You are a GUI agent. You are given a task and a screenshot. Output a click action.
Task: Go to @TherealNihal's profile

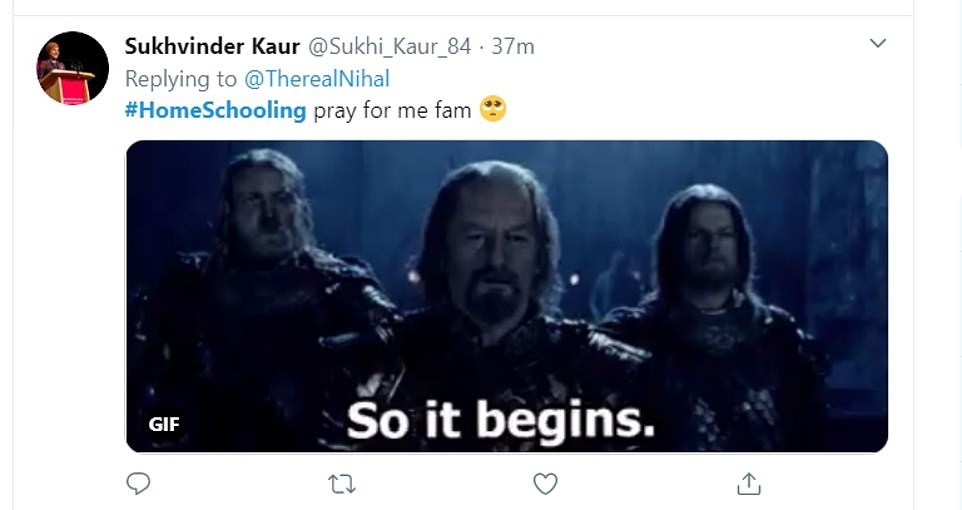click(317, 78)
